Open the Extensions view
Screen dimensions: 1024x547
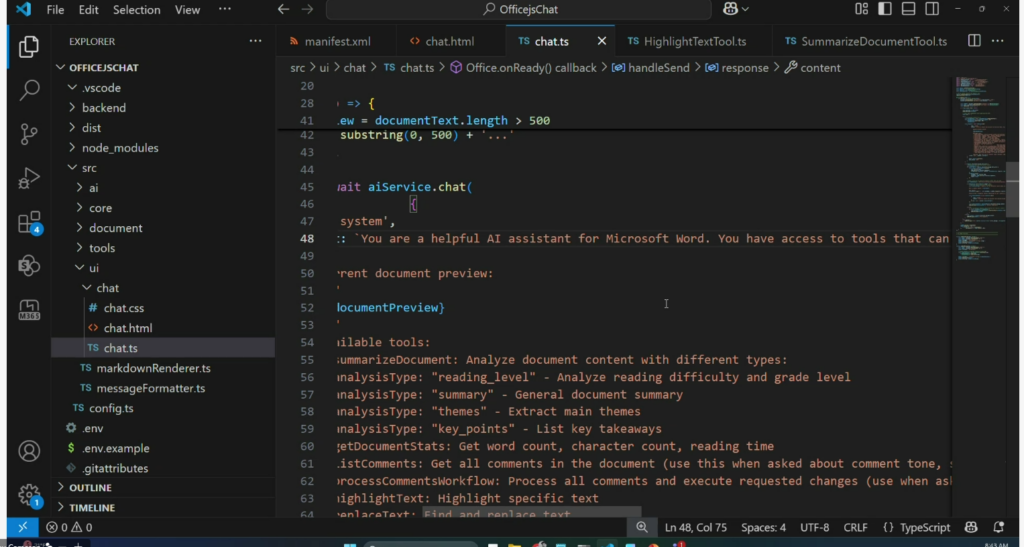coord(29,222)
